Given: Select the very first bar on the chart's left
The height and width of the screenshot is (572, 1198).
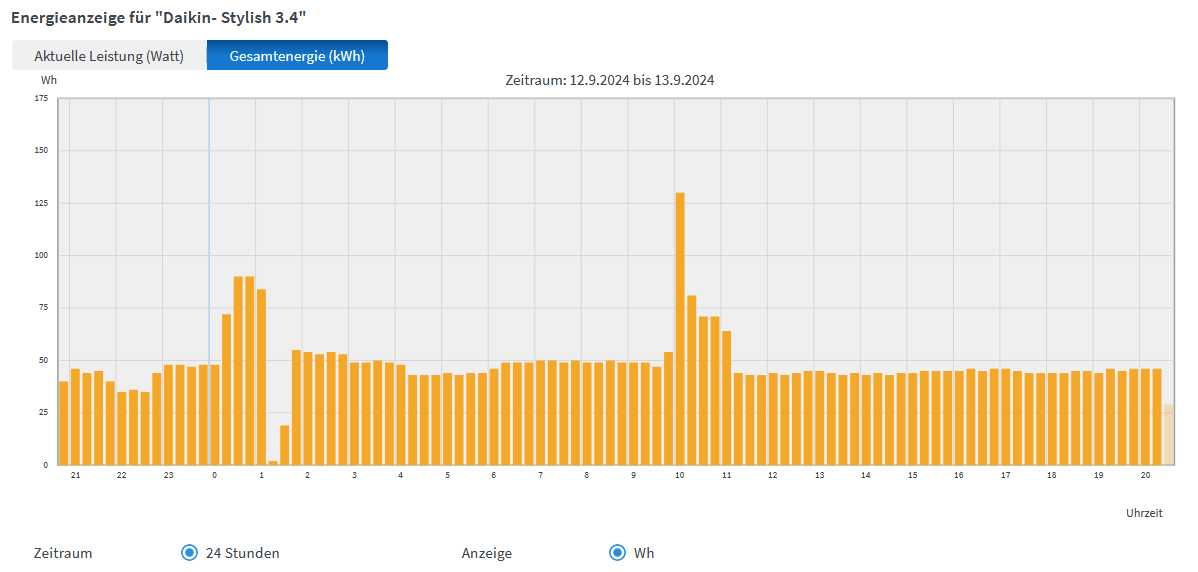Looking at the screenshot, I should point(64,423).
